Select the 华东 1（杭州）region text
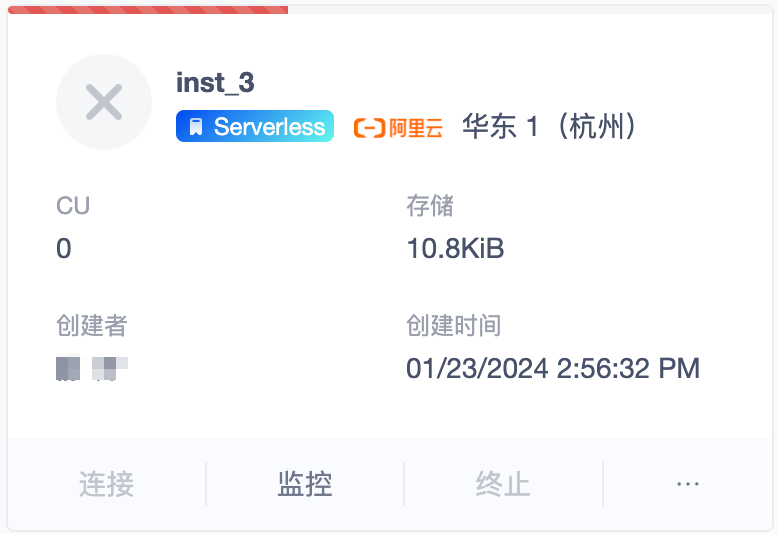This screenshot has height=534, width=778. 549,127
